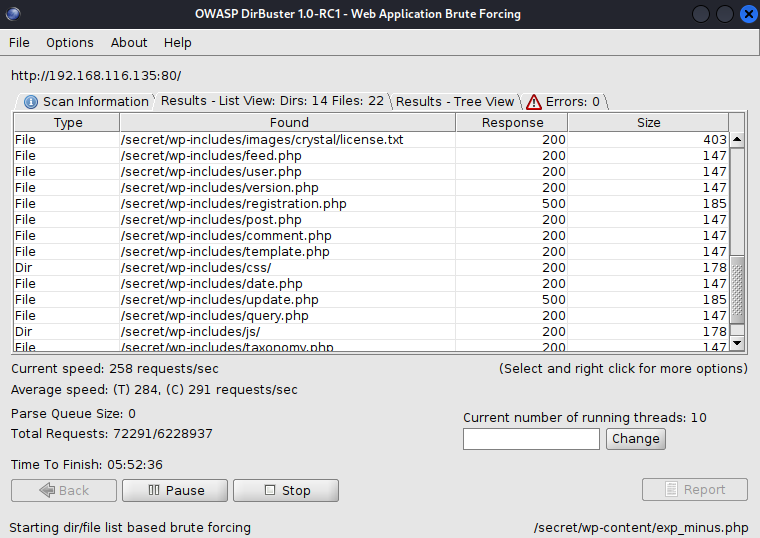Select the /secret/wp-includes/query.php row
This screenshot has width=760, height=538.
click(371, 316)
